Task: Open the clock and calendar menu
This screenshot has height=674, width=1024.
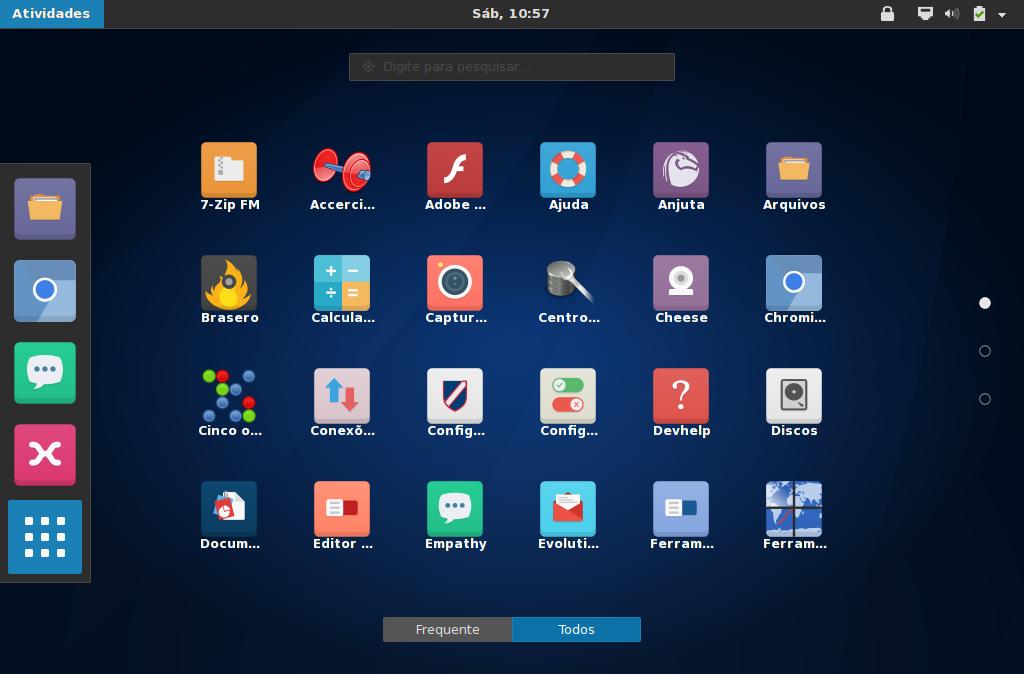Action: (511, 14)
